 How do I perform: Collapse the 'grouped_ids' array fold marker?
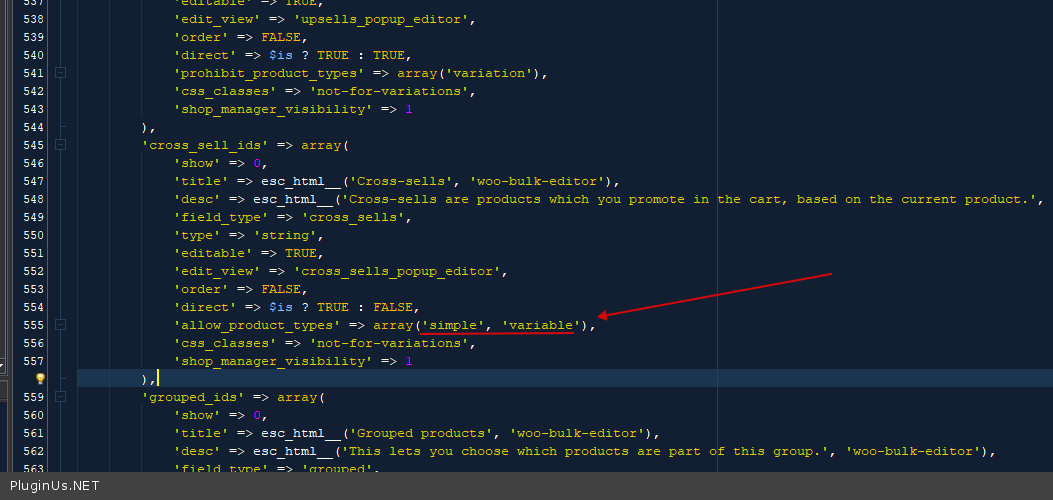(61, 397)
